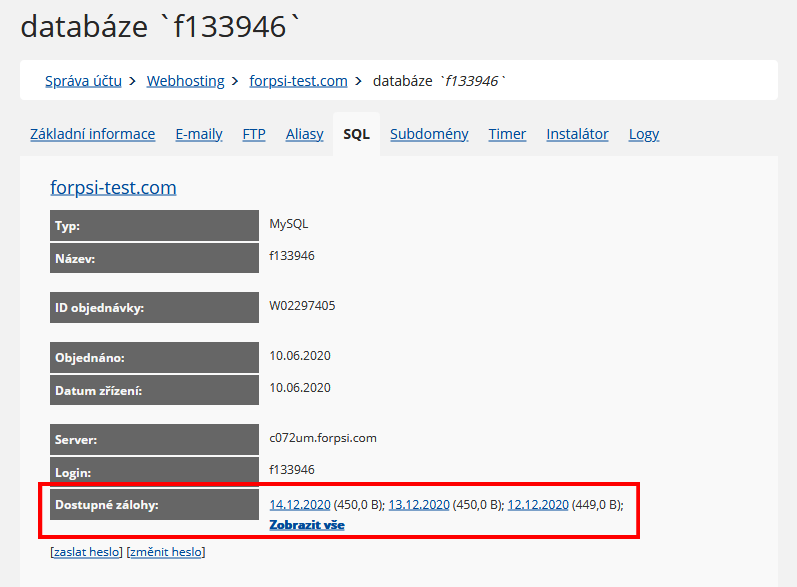This screenshot has height=587, width=797.
Task: Open the Timer tab
Action: coord(507,134)
